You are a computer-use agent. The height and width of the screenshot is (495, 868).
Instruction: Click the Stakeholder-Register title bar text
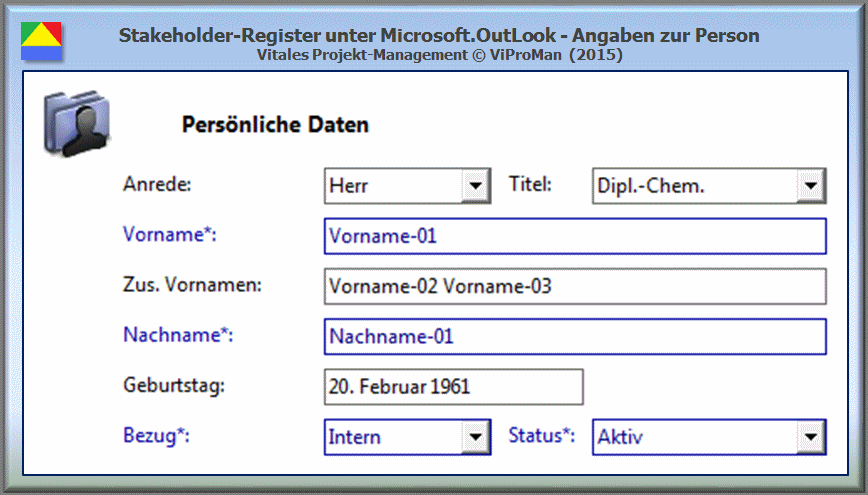coord(439,35)
